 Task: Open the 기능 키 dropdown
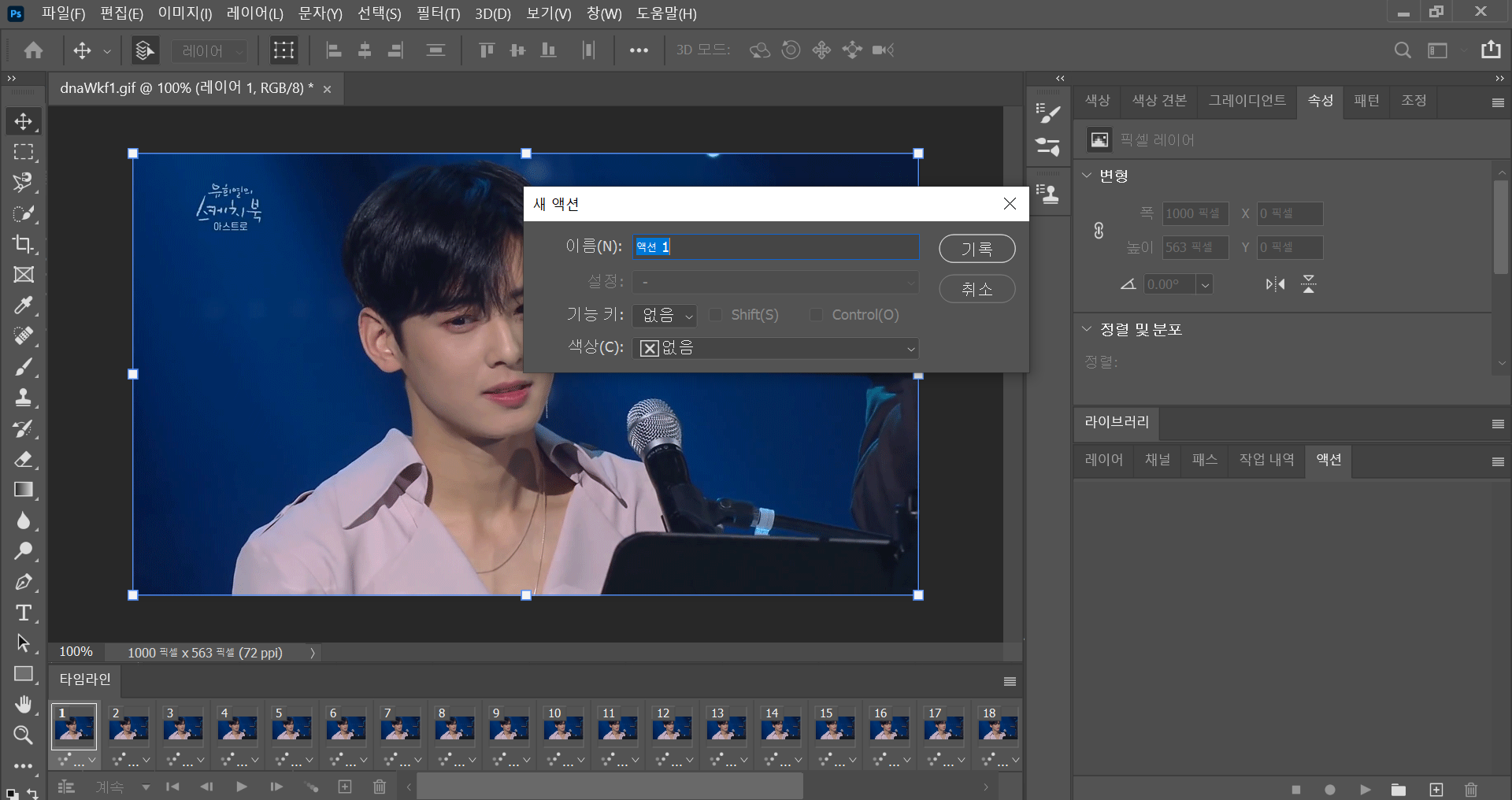click(x=664, y=316)
